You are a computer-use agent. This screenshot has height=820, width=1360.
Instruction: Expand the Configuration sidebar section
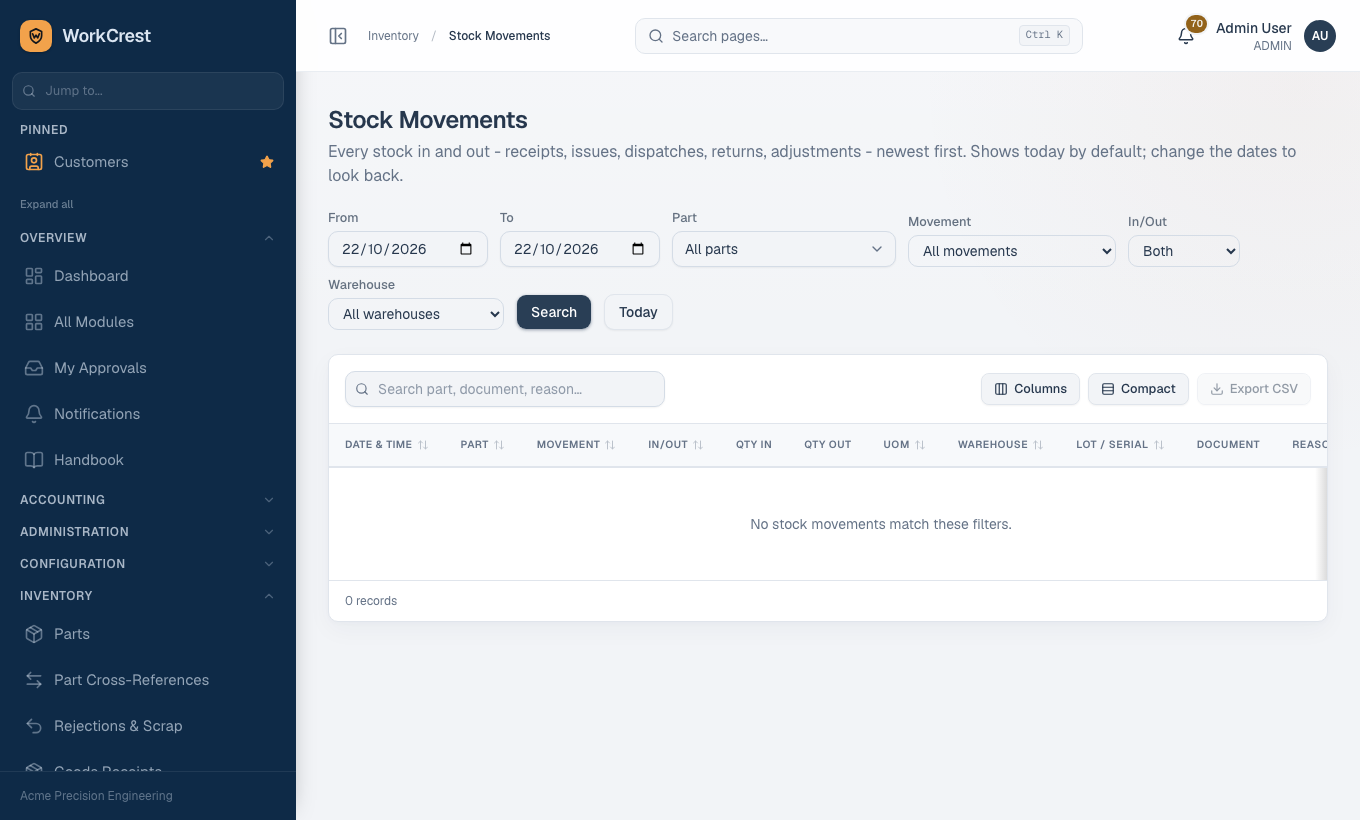(x=148, y=564)
